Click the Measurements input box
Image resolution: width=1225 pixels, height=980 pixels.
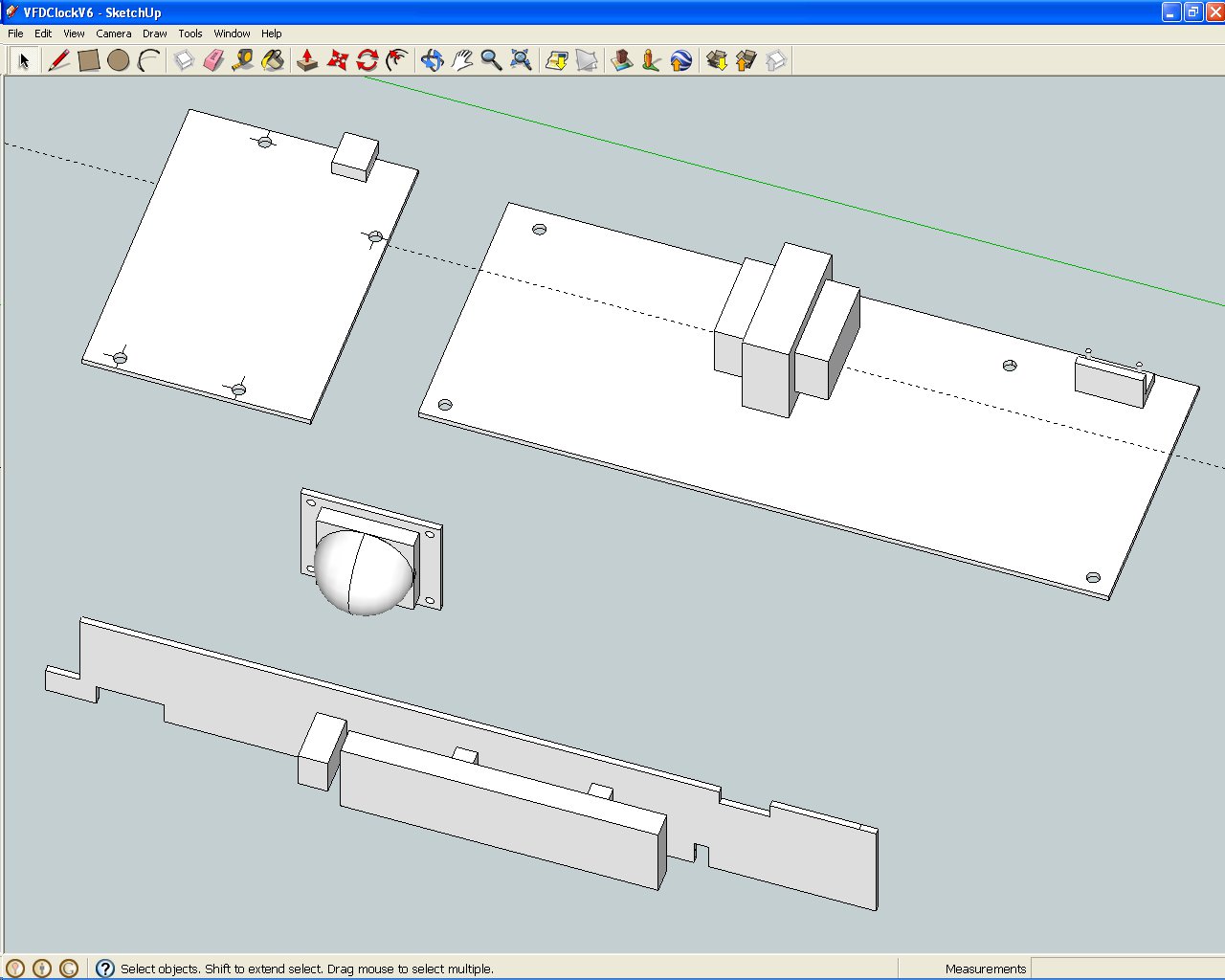coord(1126,969)
